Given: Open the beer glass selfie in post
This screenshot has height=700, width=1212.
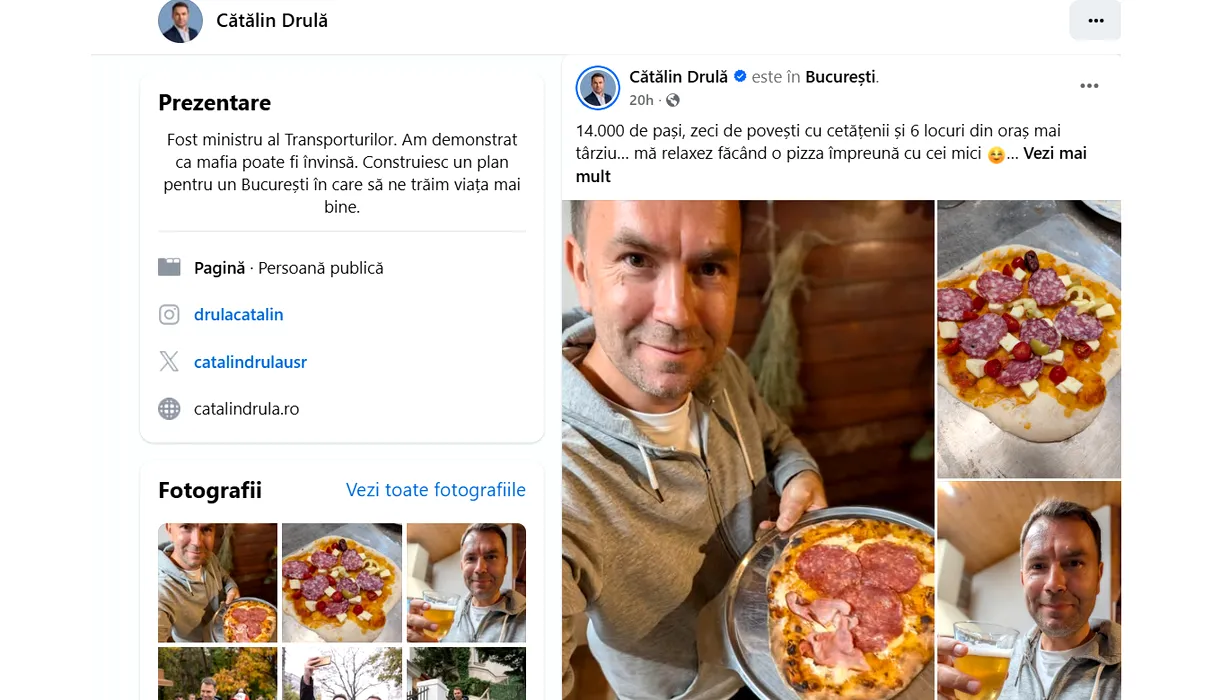Looking at the screenshot, I should (x=1028, y=590).
